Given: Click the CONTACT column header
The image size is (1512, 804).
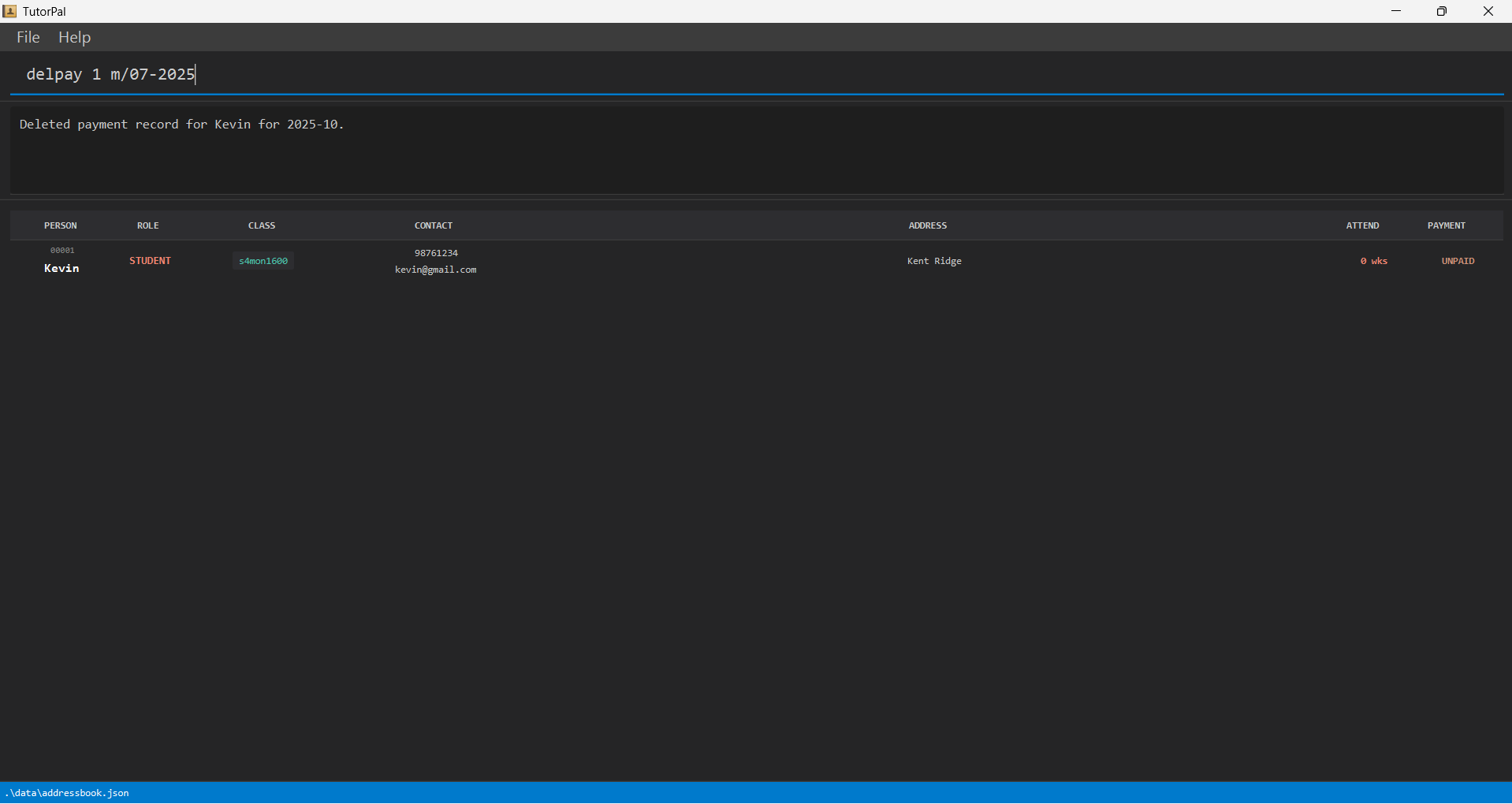Looking at the screenshot, I should tap(434, 225).
